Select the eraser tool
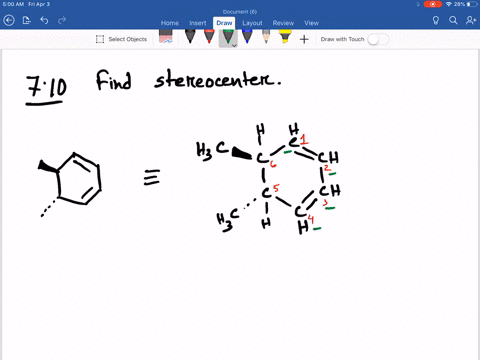Screen dimensions: 480x360 click(x=166, y=37)
